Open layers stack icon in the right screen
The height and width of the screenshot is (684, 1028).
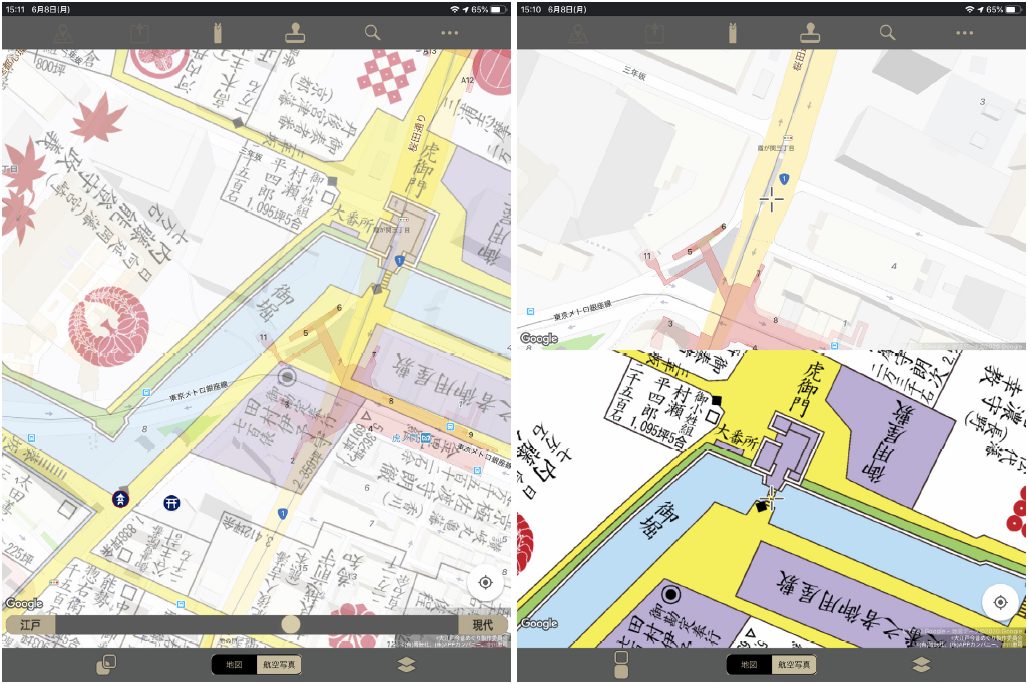point(921,665)
